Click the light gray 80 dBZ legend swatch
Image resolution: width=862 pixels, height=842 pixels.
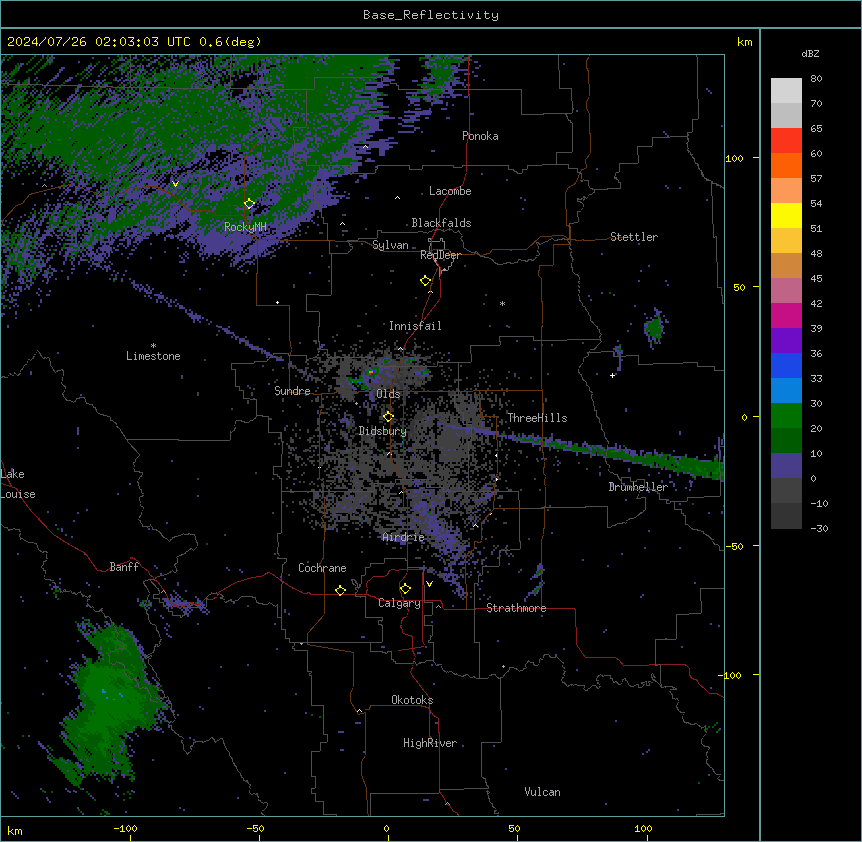coord(786,91)
